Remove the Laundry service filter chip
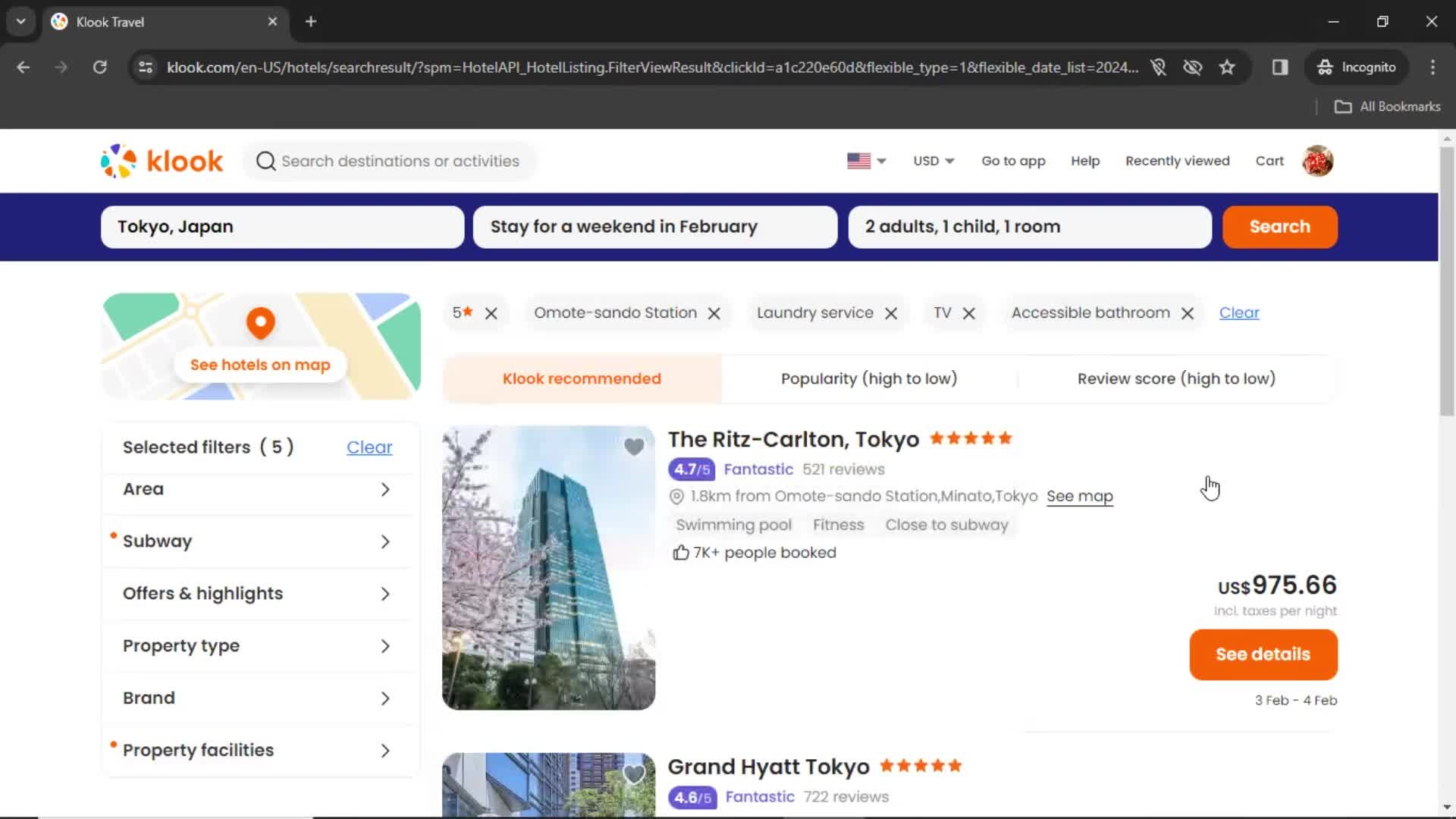This screenshot has height=819, width=1456. click(891, 313)
